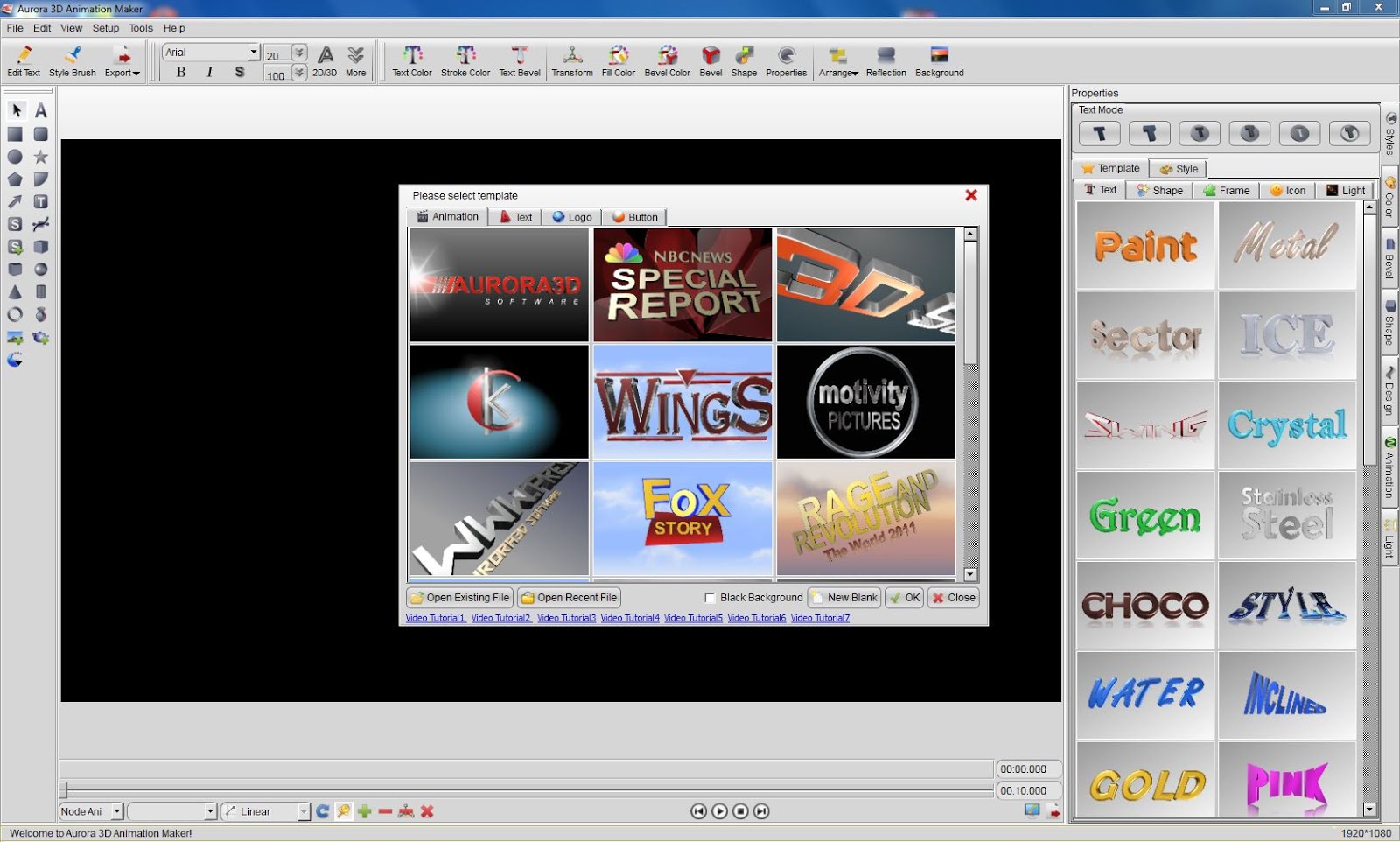Open the empty dropdown beside Node Ani
The height and width of the screenshot is (842, 1400).
click(210, 811)
